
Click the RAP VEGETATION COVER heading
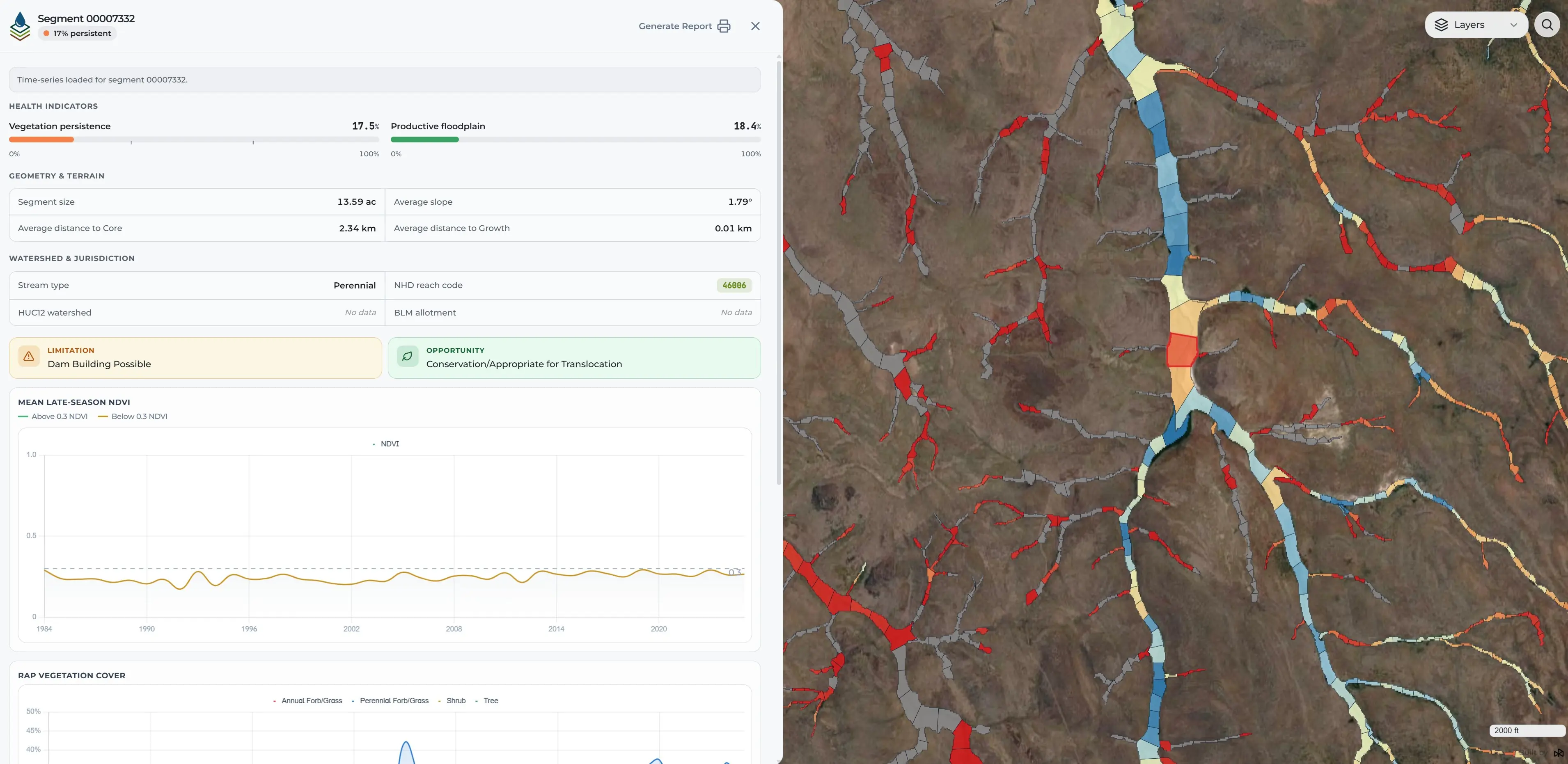[72, 676]
